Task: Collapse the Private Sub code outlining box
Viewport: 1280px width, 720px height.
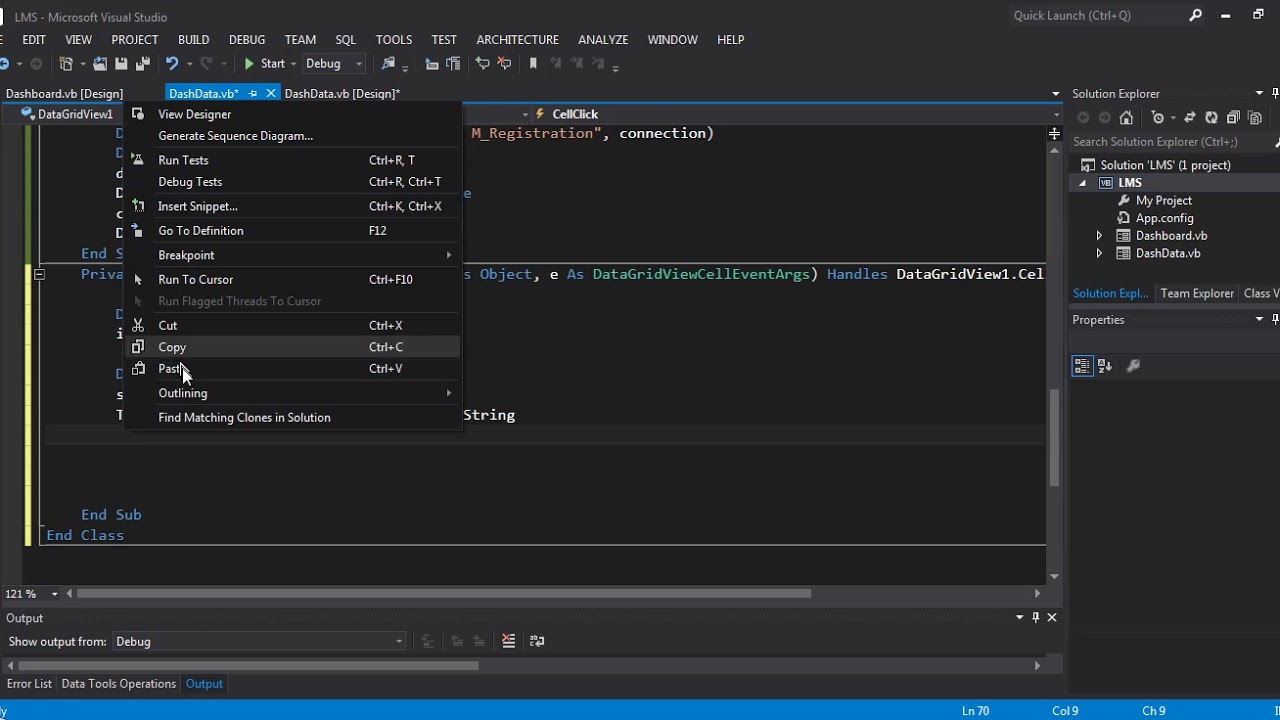Action: pos(40,274)
